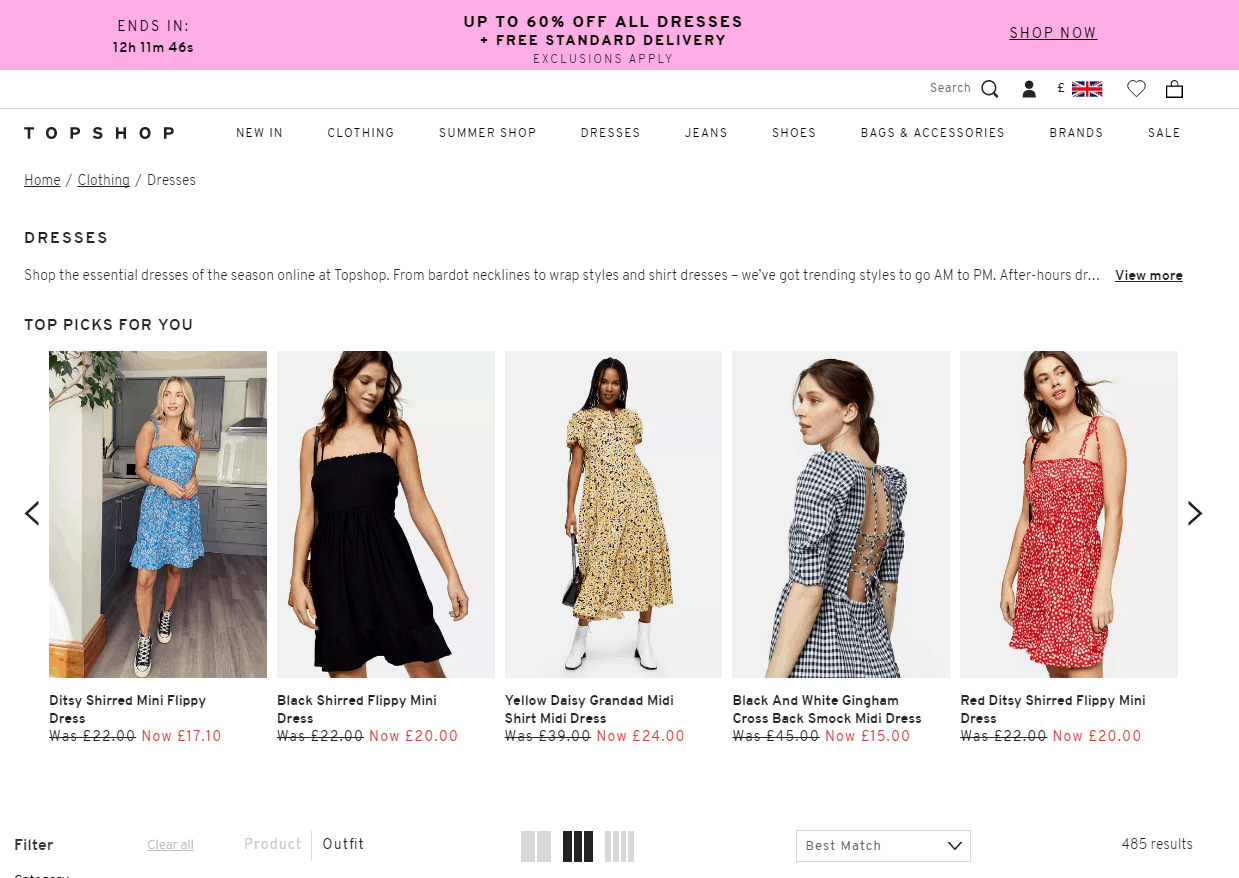Click the search magnifier icon
Image resolution: width=1239 pixels, height=878 pixels.
[x=990, y=89]
